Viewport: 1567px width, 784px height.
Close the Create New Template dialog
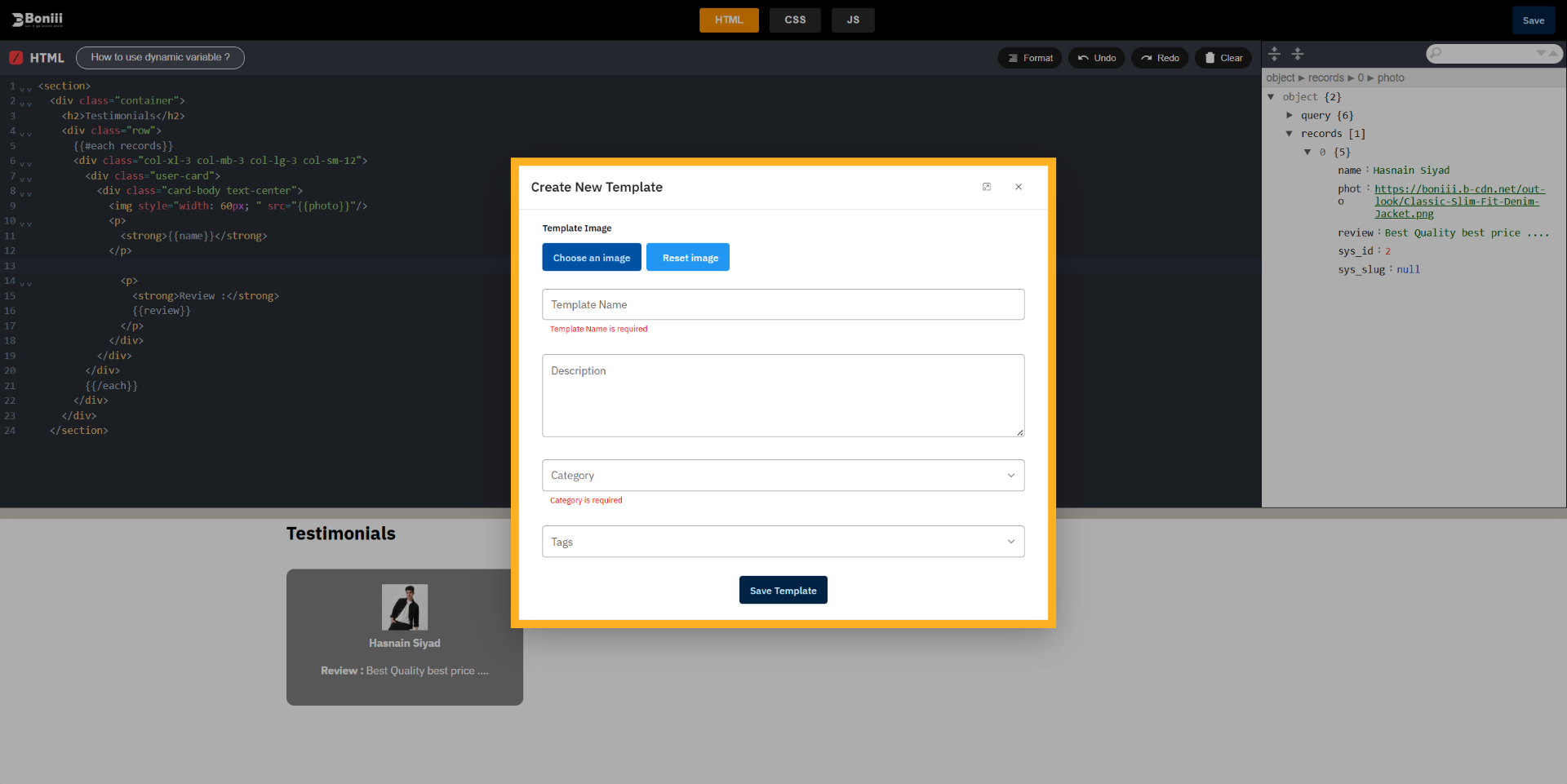[1019, 187]
